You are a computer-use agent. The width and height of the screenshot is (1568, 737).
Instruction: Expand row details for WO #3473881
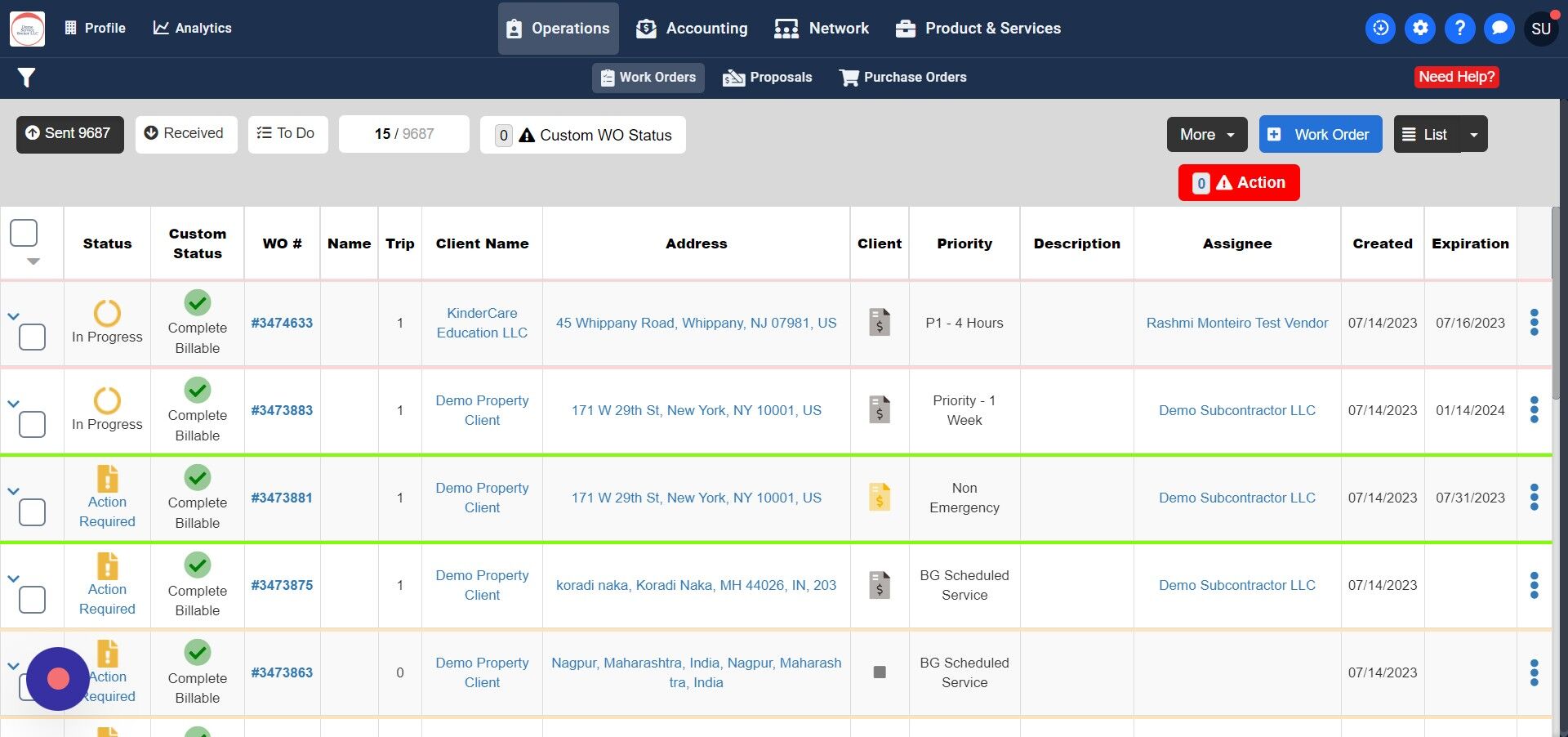(13, 491)
